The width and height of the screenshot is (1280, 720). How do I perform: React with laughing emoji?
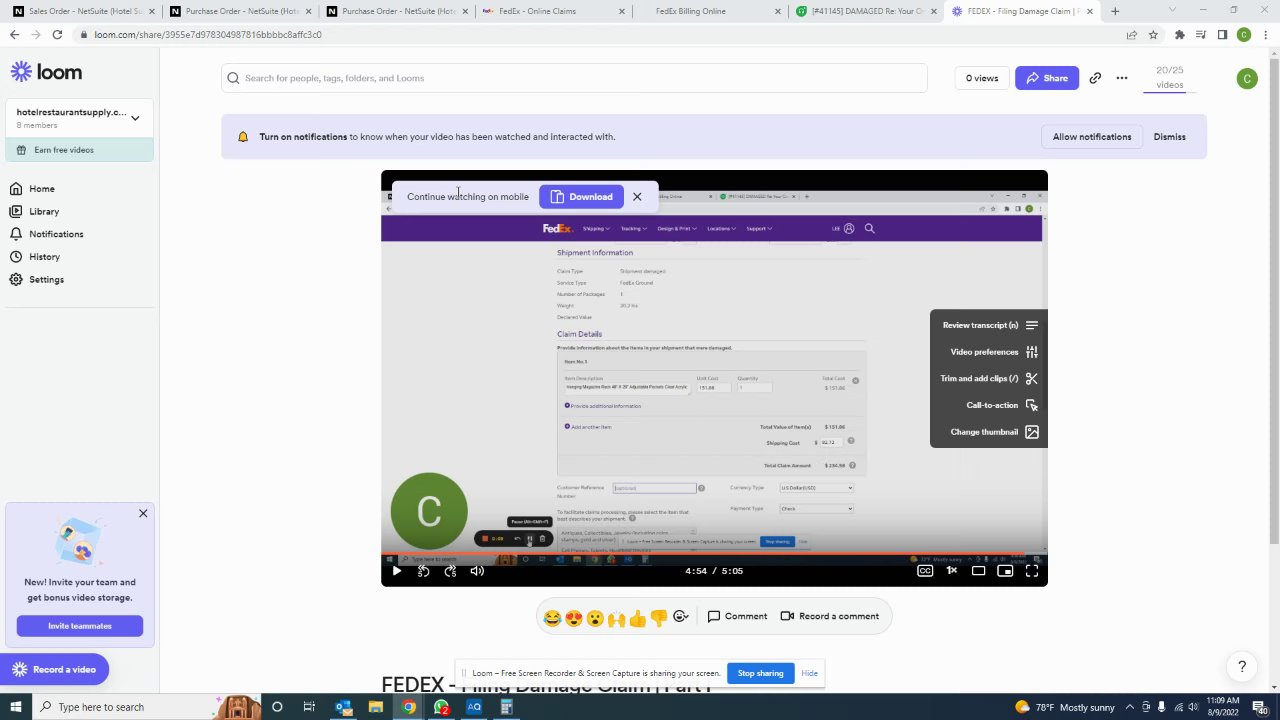coord(552,617)
